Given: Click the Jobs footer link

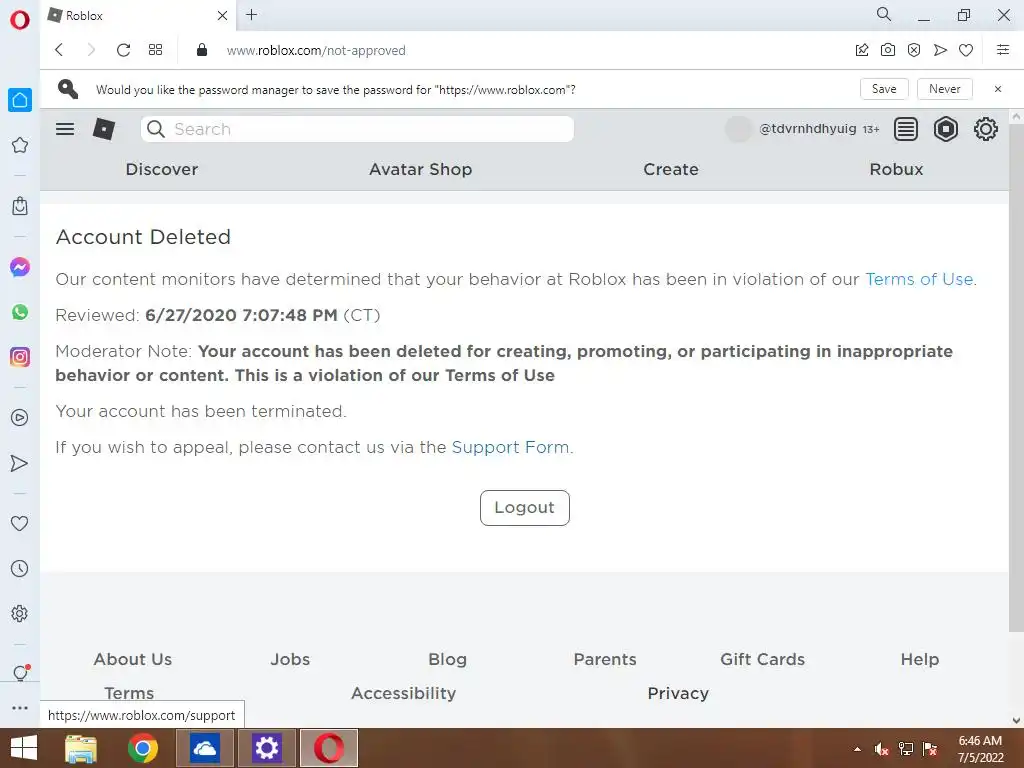Looking at the screenshot, I should coord(290,659).
